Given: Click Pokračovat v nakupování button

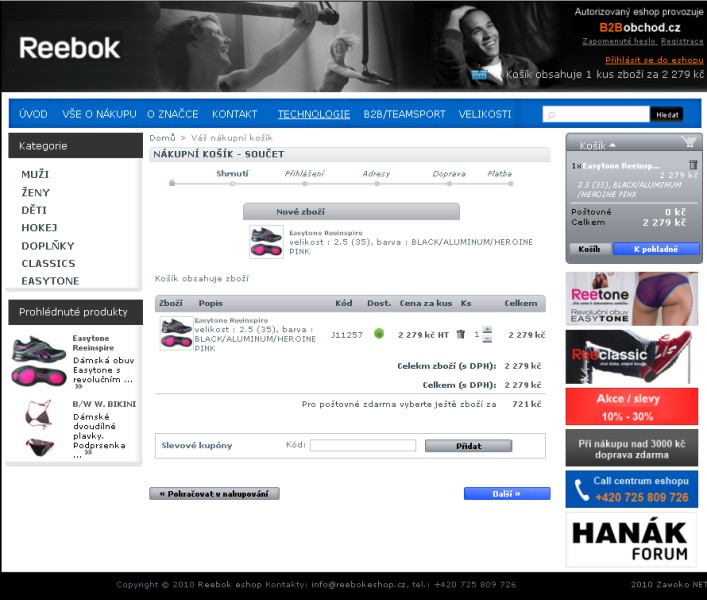Looking at the screenshot, I should [x=214, y=494].
